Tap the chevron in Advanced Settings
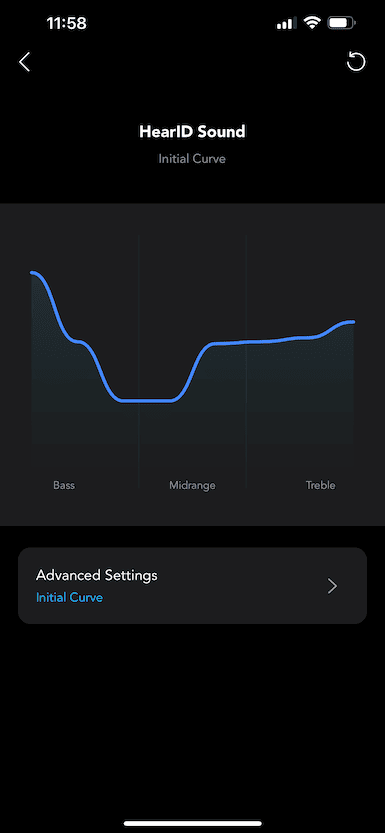The image size is (385, 833). click(x=332, y=586)
